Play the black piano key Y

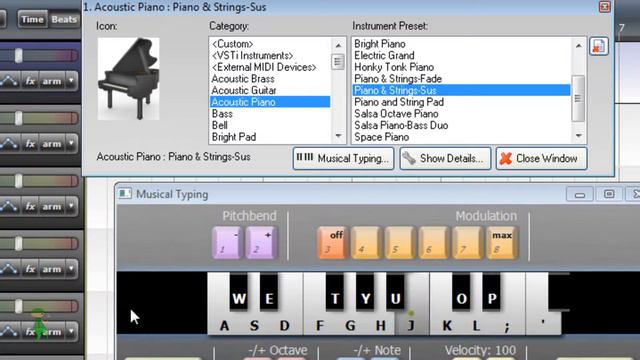tap(366, 292)
